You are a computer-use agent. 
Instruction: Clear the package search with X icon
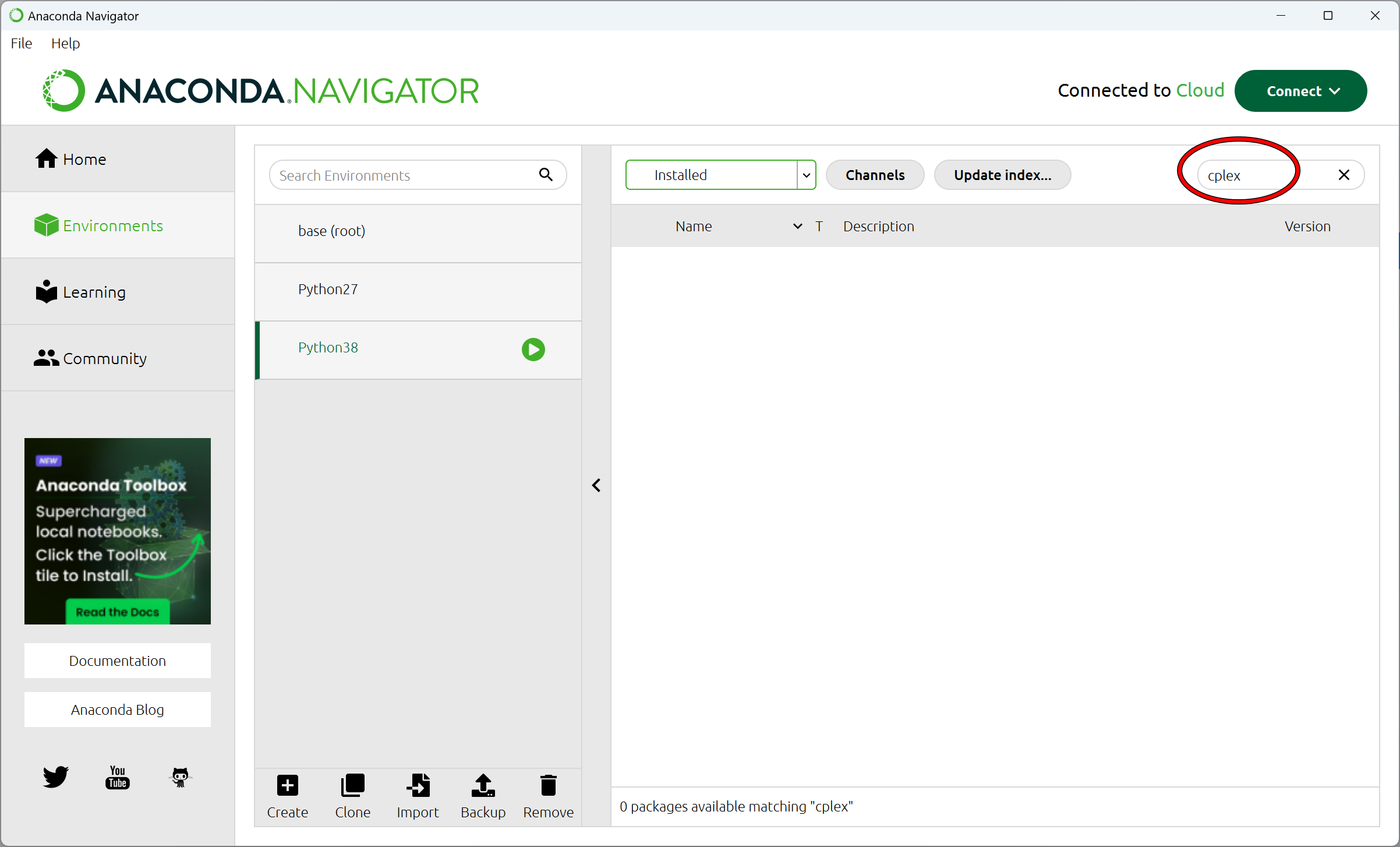click(1344, 175)
